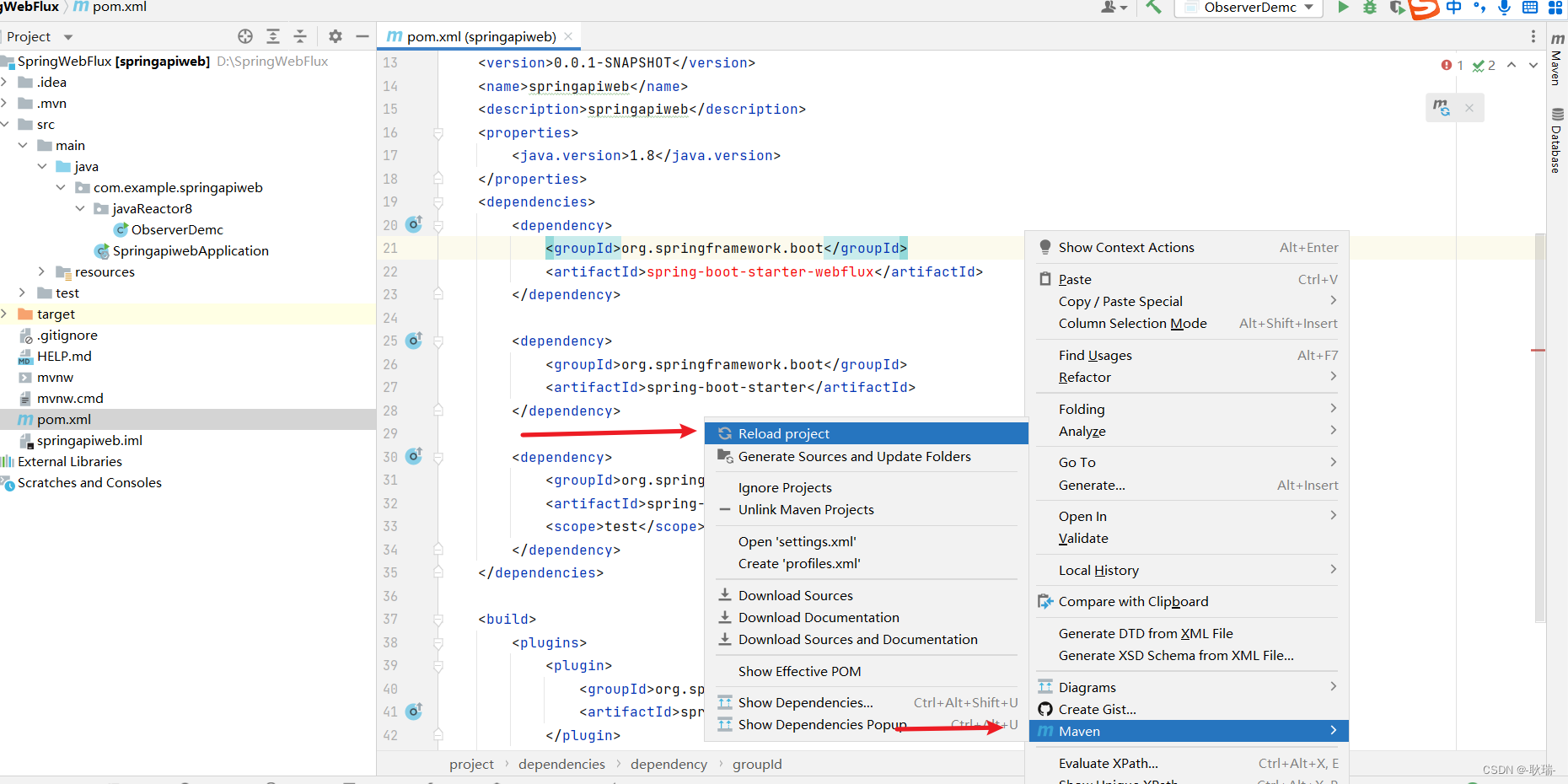Open the Maven context menu item
Screen dimensions: 1568x784
coord(1189,731)
